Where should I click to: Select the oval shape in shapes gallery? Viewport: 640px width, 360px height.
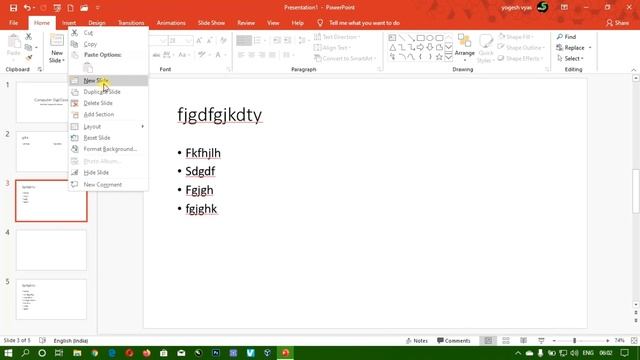coord(430,38)
